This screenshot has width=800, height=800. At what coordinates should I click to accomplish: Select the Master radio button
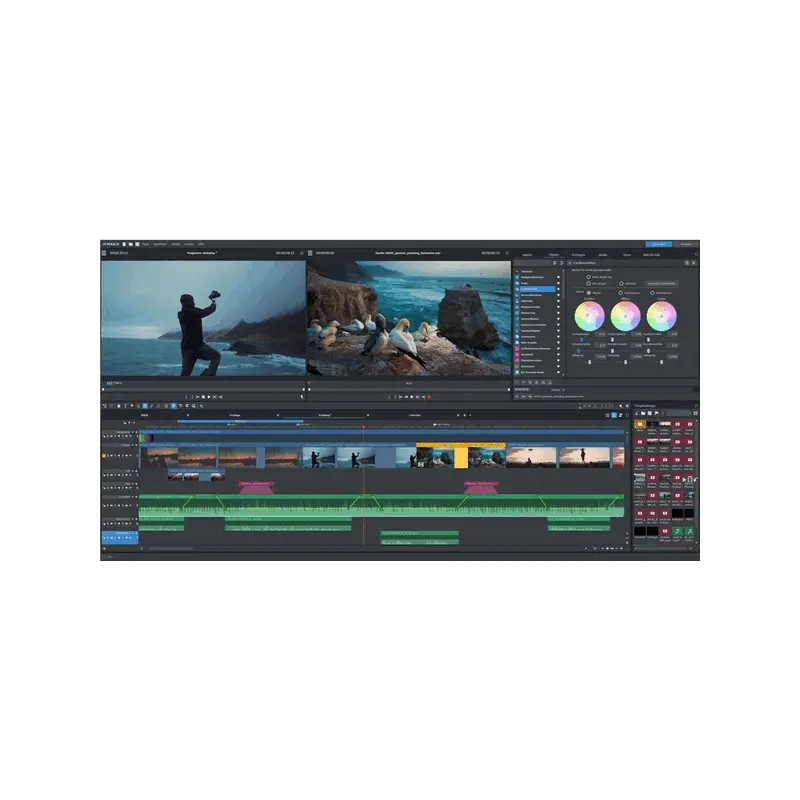click(589, 293)
